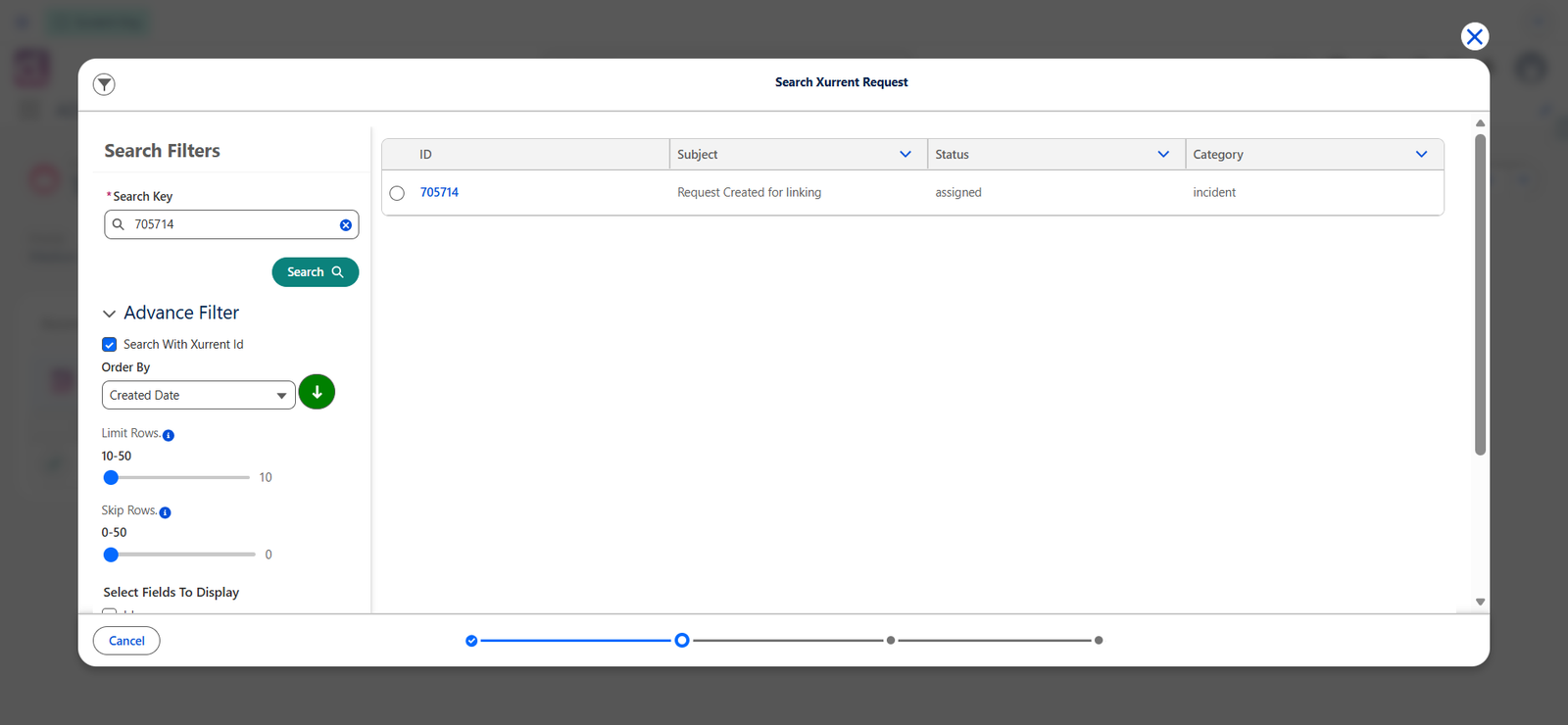The width and height of the screenshot is (1568, 725).
Task: Click the completed first progress step
Action: [471, 641]
